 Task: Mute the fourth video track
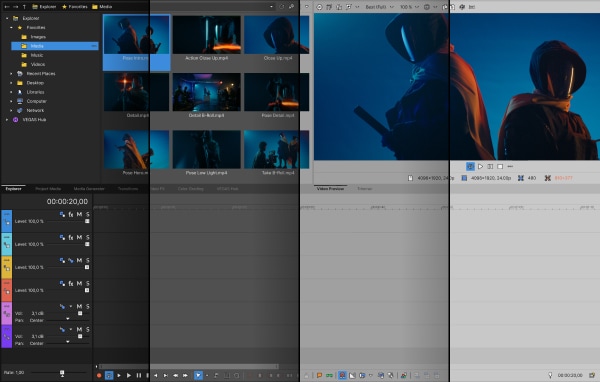click(x=79, y=284)
